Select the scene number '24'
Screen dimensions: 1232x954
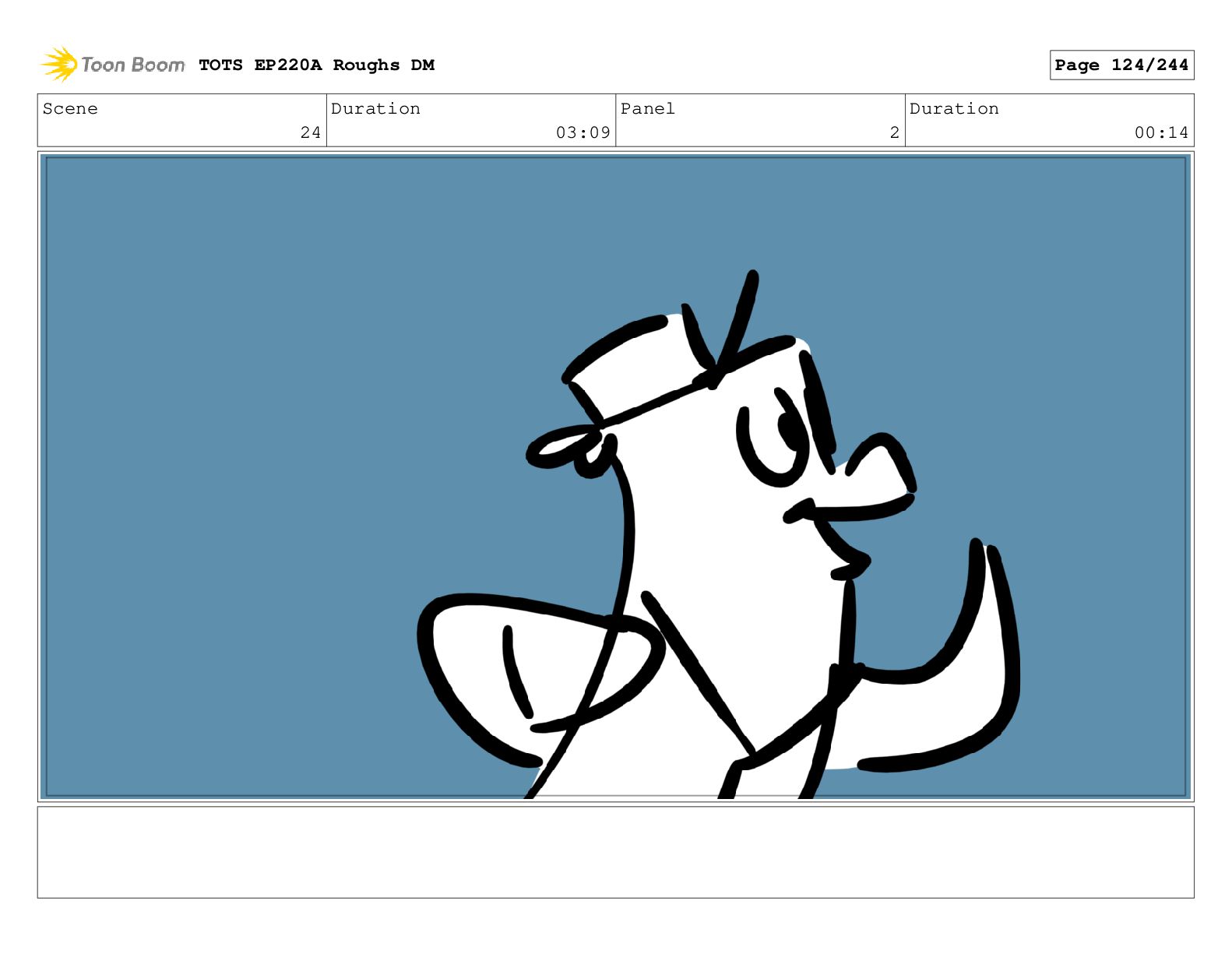pyautogui.click(x=311, y=133)
